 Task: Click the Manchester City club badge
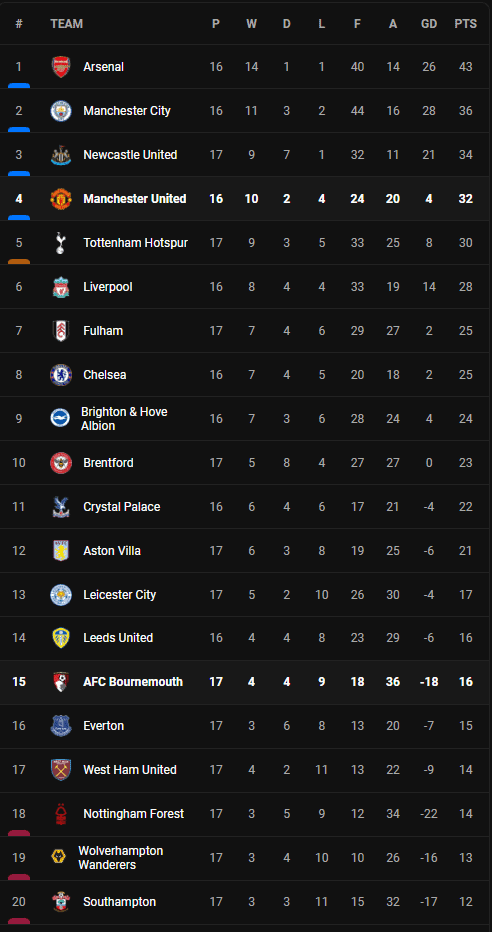[61, 111]
